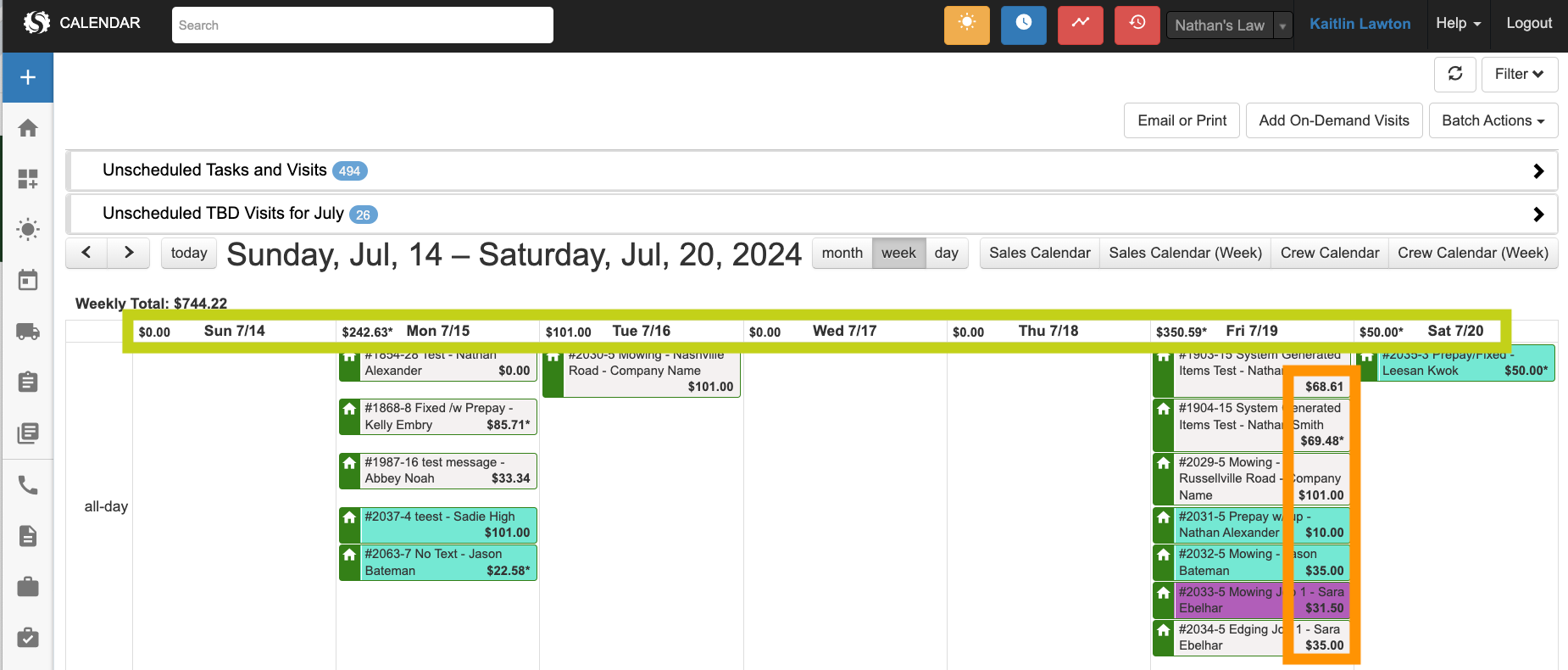Switch to the Sales Calendar tab

[1039, 253]
